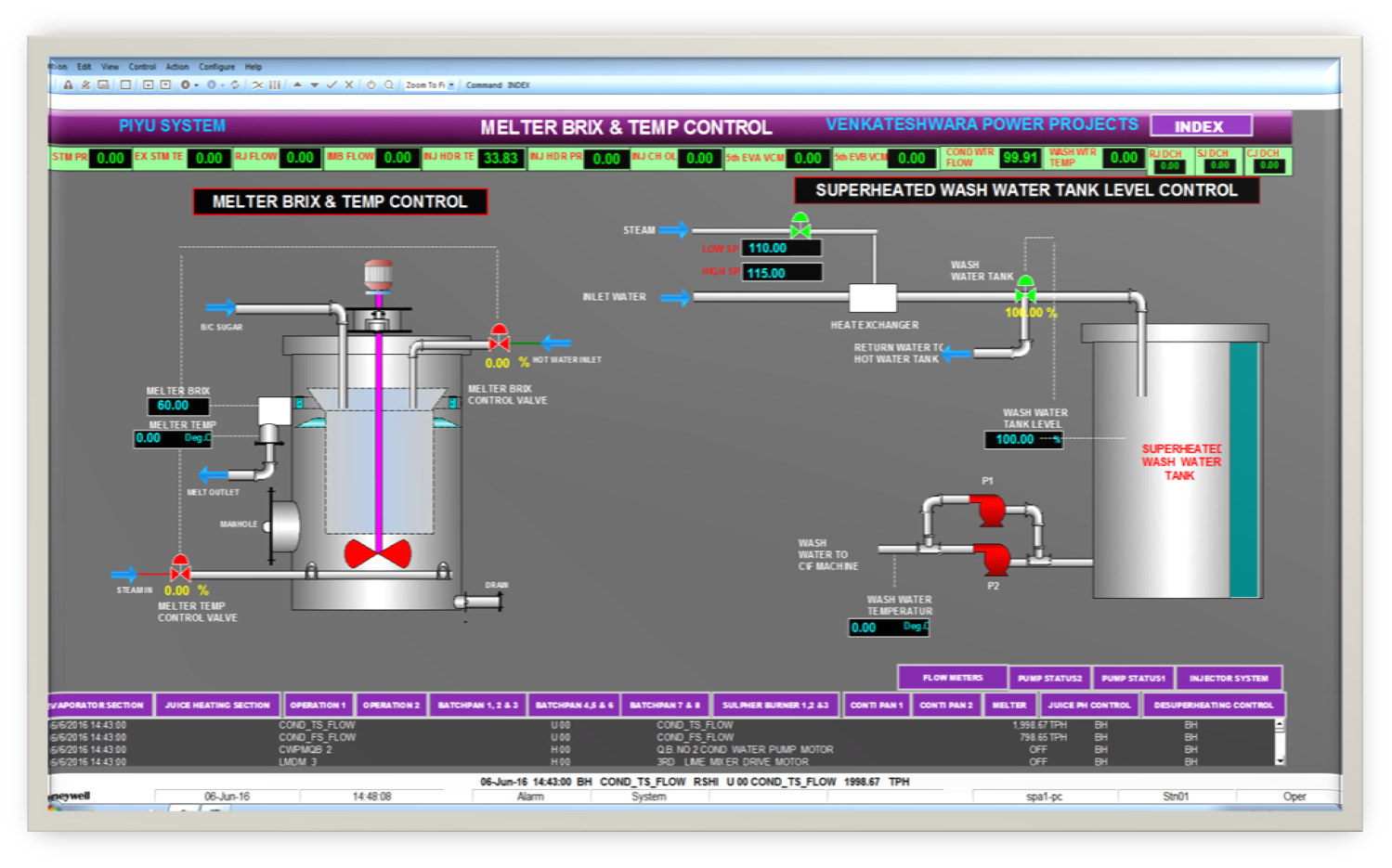Open the Control menu
The height and width of the screenshot is (868, 1392).
click(x=142, y=67)
